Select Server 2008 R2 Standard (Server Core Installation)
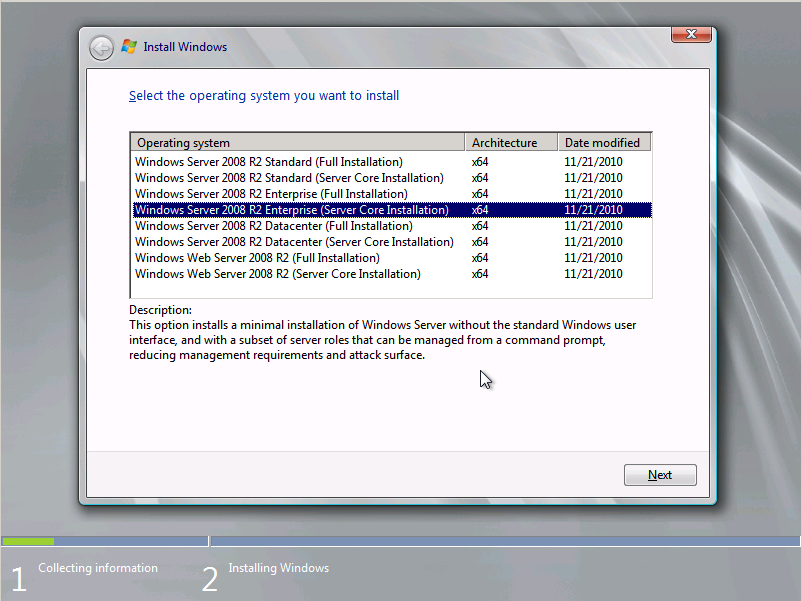 [x=289, y=178]
